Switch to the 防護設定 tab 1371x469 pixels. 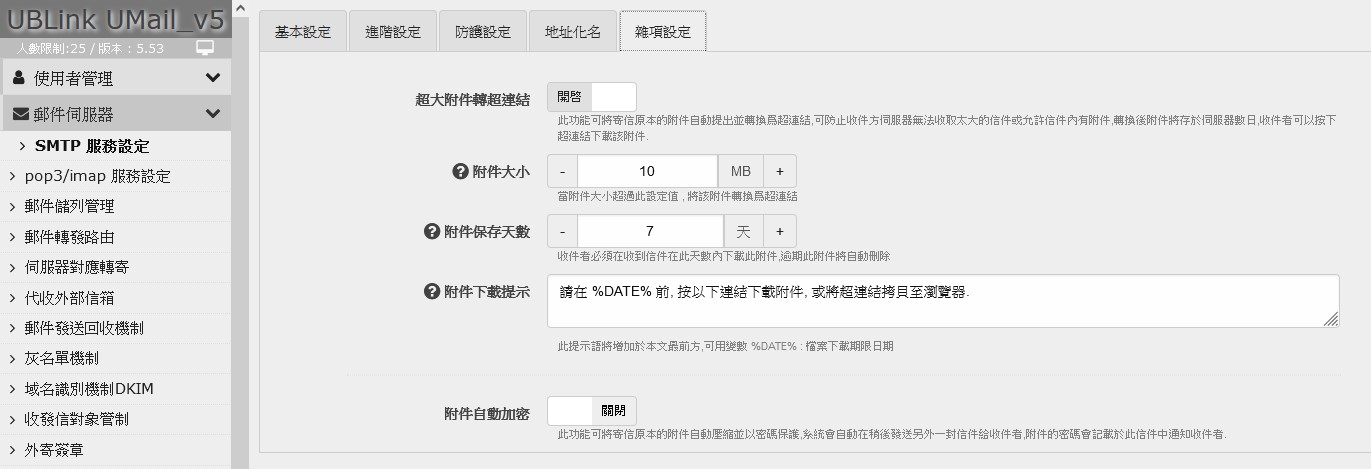pyautogui.click(x=482, y=31)
